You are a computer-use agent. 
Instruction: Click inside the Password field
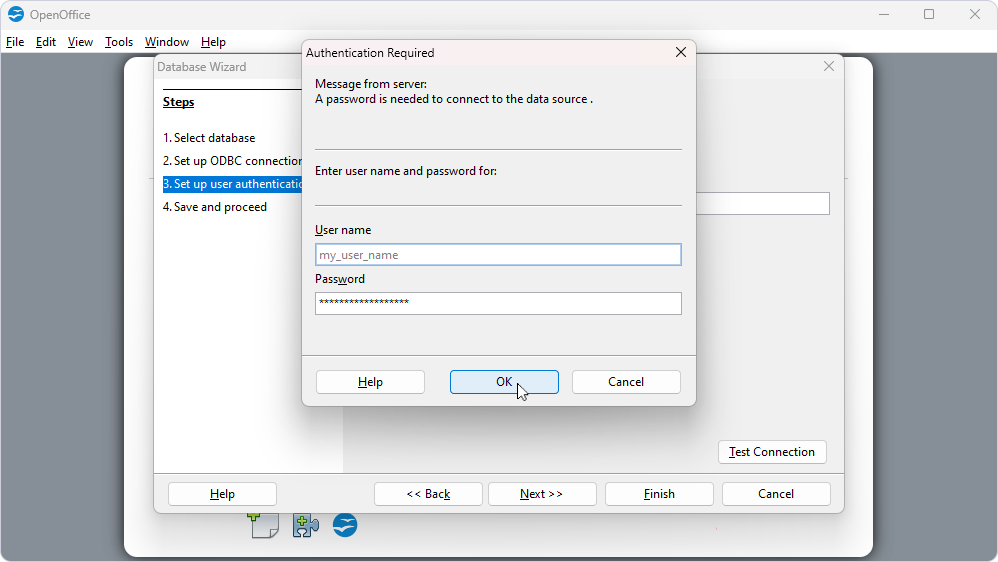point(498,303)
